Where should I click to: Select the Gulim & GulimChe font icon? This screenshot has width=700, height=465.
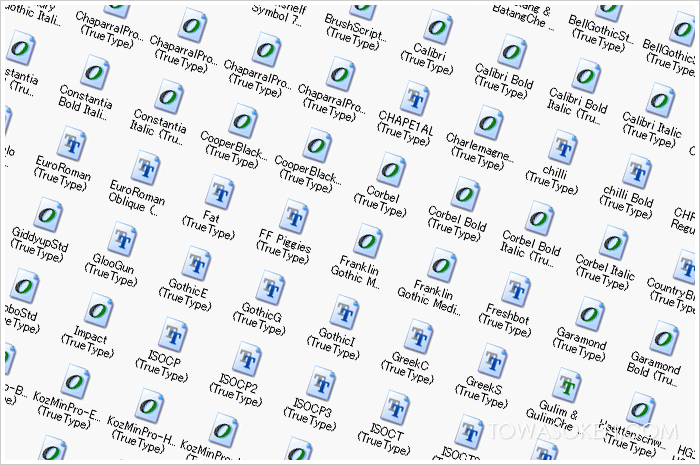click(567, 384)
